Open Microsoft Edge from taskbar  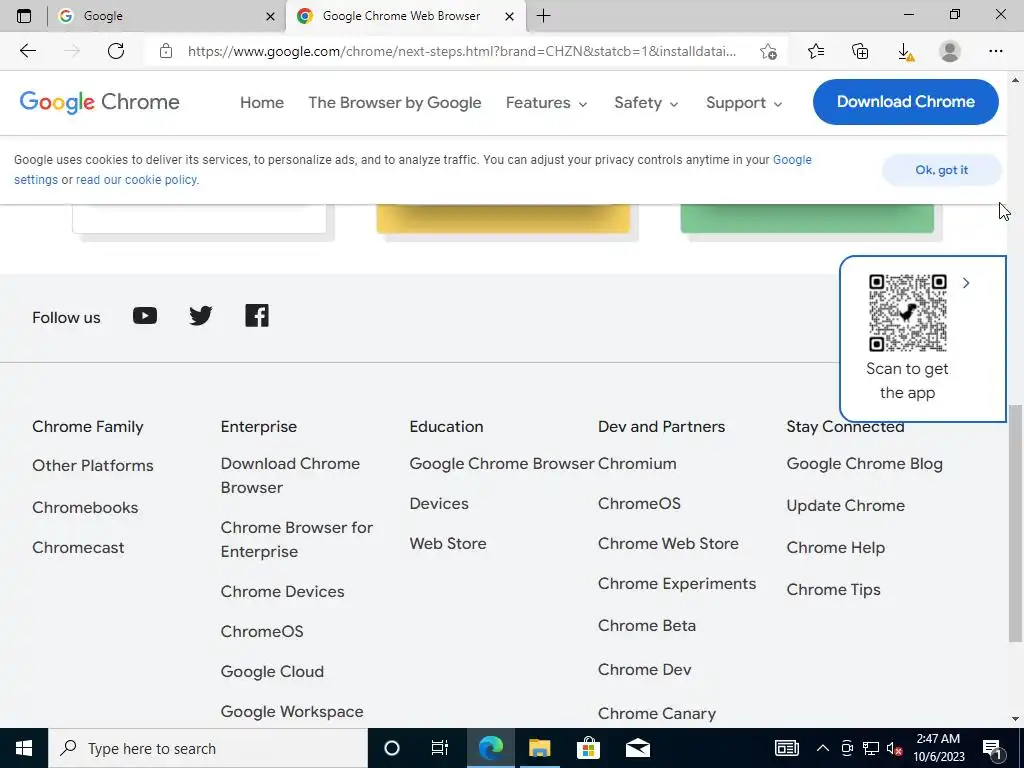(x=490, y=748)
